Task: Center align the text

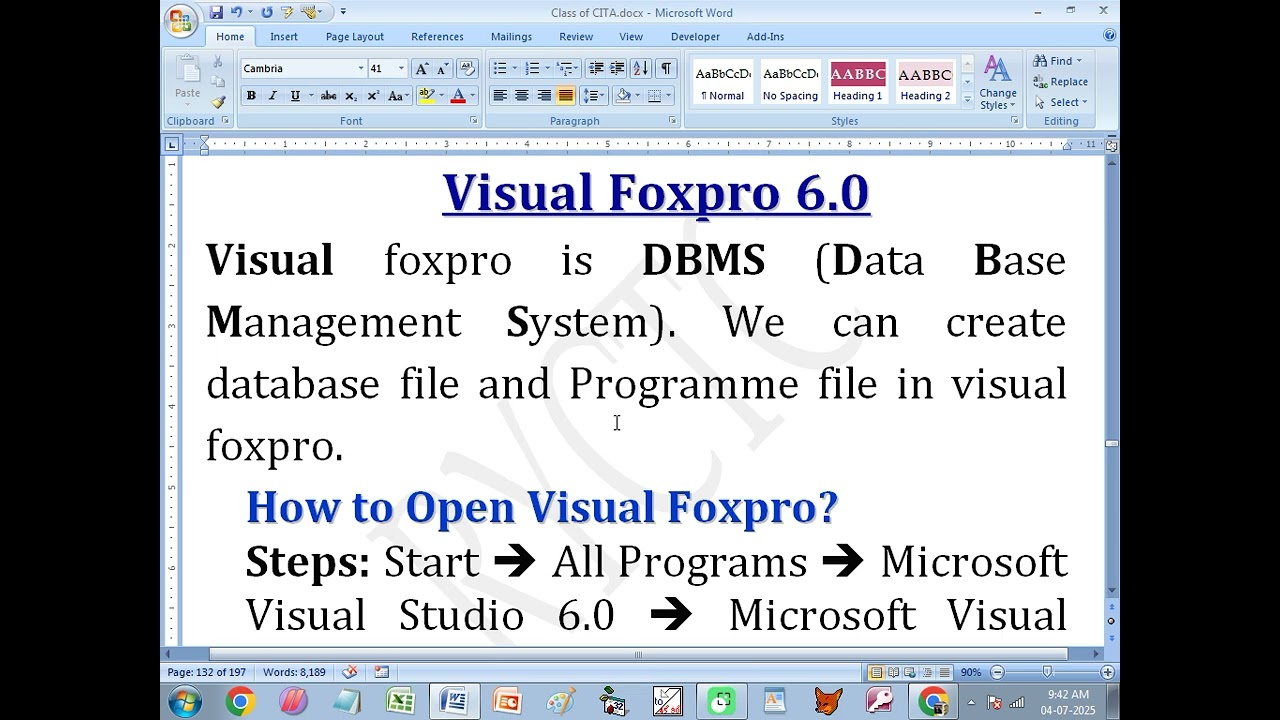Action: pyautogui.click(x=522, y=96)
